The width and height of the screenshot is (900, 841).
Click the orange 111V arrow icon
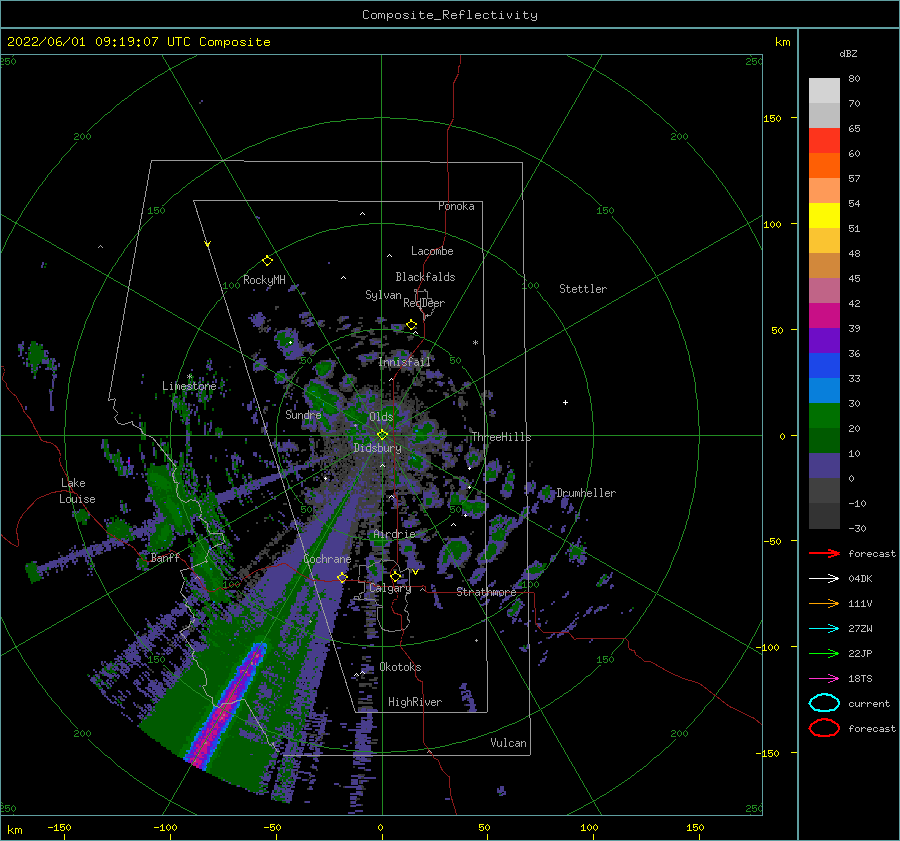pyautogui.click(x=824, y=603)
